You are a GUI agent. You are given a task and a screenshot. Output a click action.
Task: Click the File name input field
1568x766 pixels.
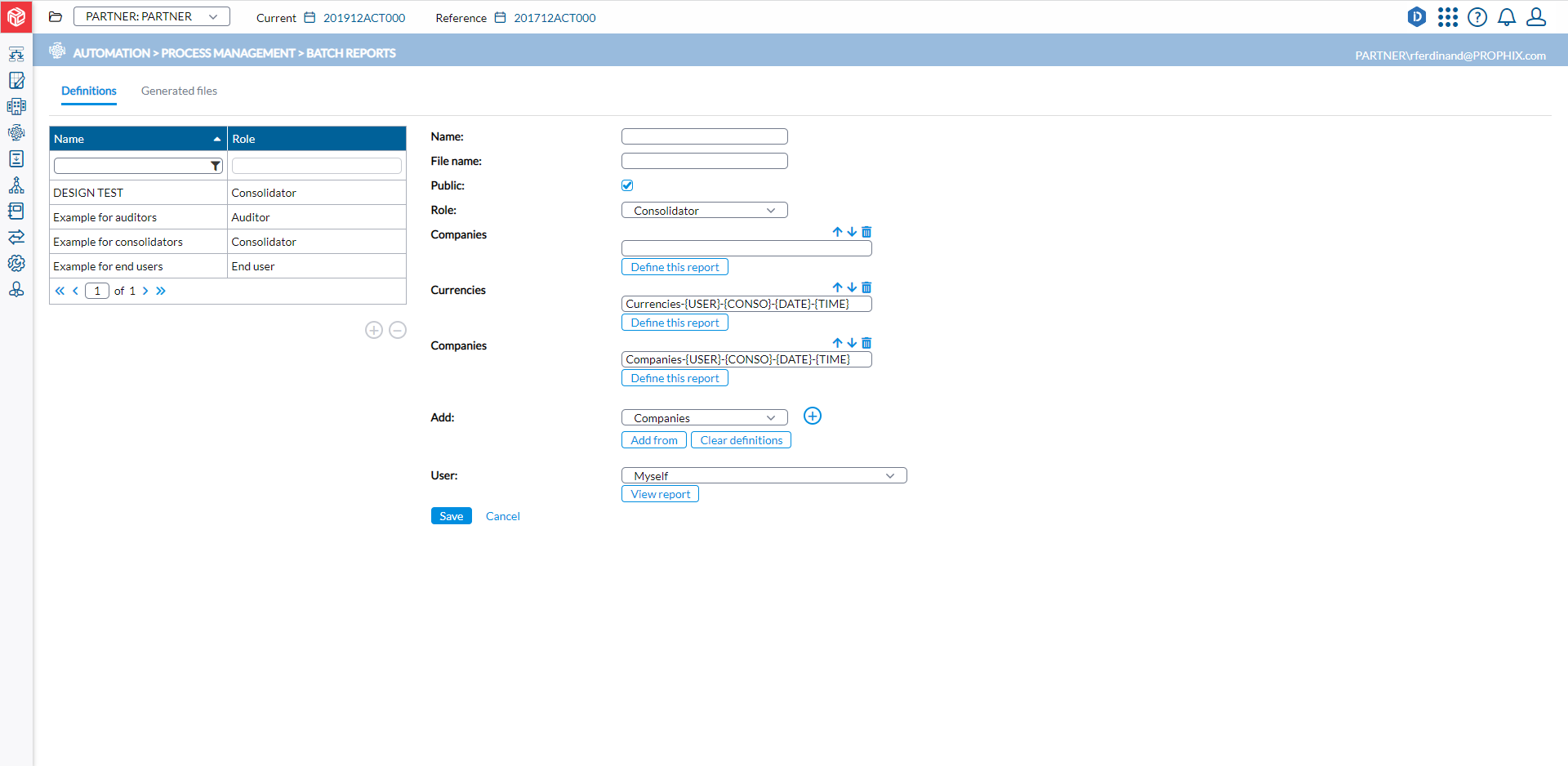pyautogui.click(x=704, y=161)
